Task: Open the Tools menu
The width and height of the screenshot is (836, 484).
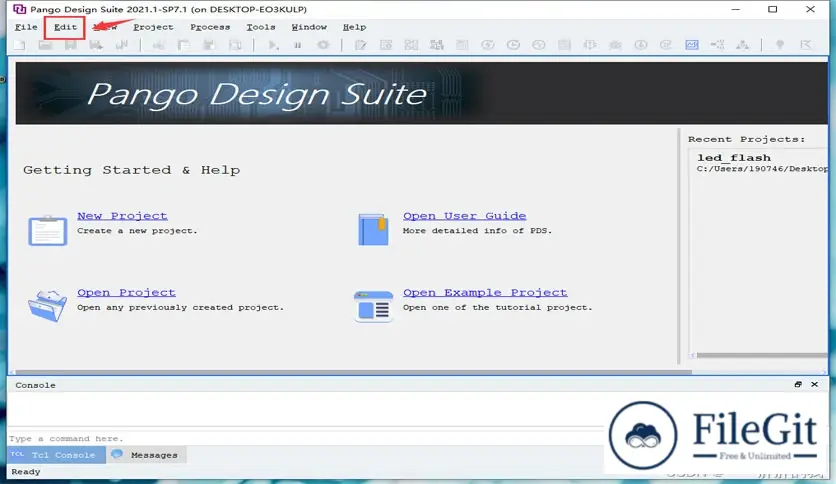Action: pos(261,27)
